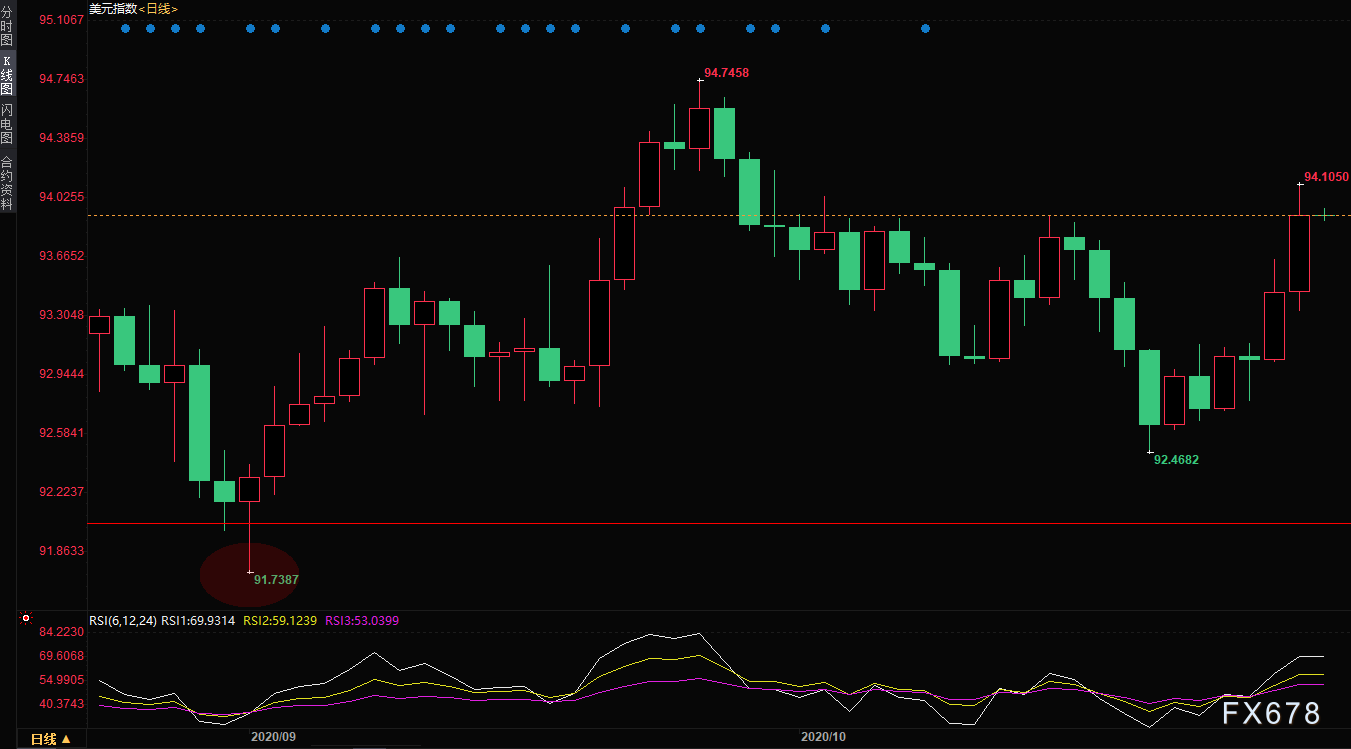Viewport: 1351px width, 749px height.
Task: Switch to the 分时图 sidebar tab
Action: point(7,27)
